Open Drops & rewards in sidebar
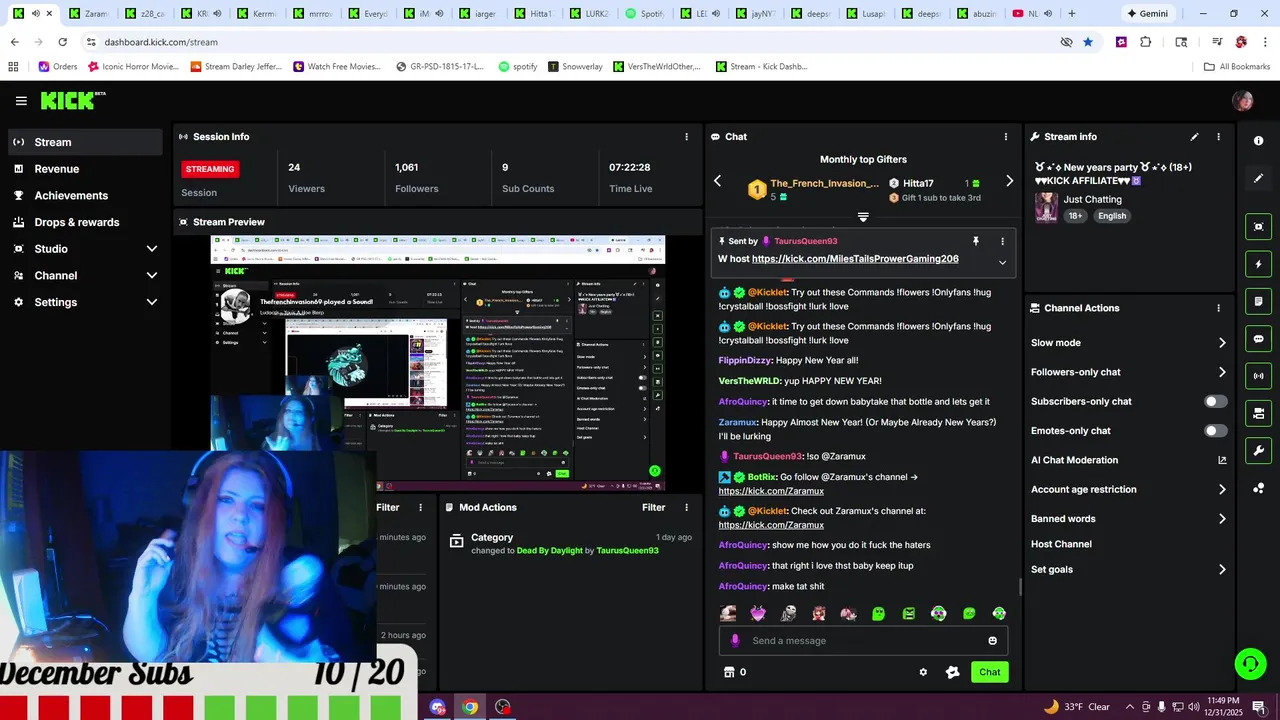Image resolution: width=1280 pixels, height=720 pixels. click(85, 222)
